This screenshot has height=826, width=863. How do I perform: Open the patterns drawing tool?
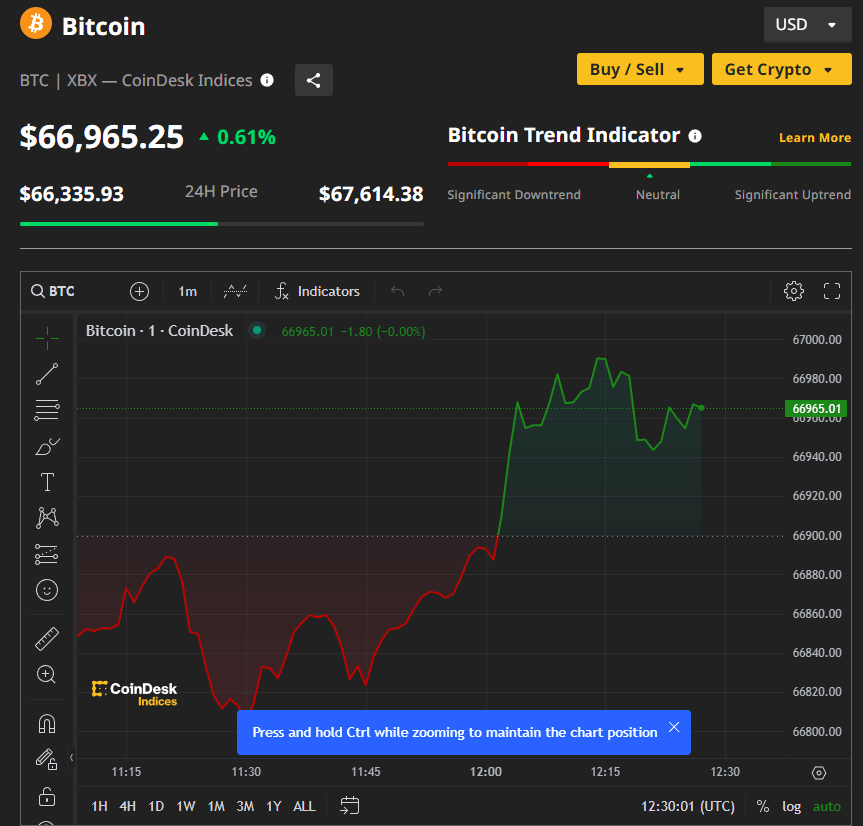pos(47,518)
